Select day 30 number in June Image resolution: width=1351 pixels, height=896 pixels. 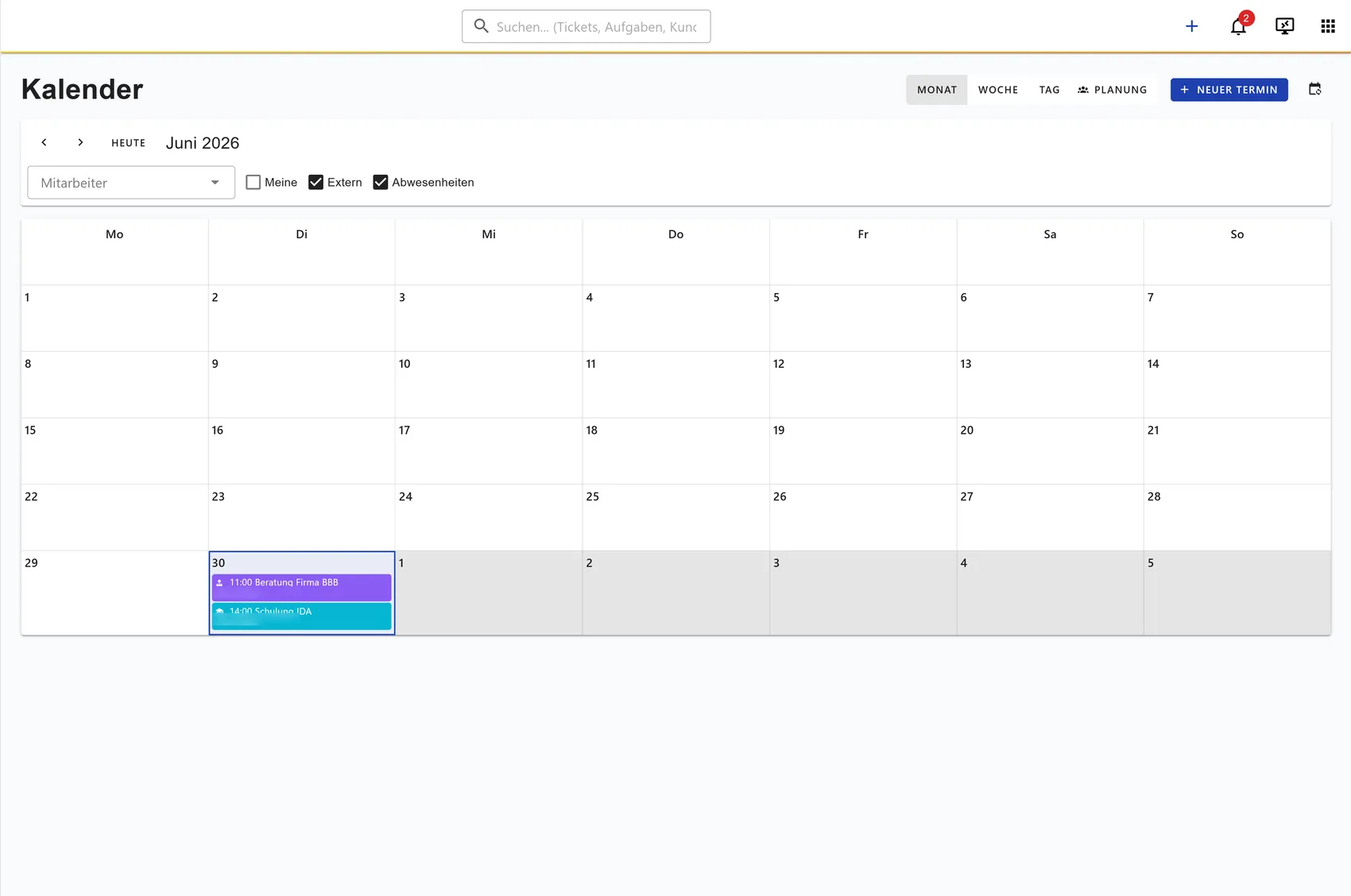219,562
